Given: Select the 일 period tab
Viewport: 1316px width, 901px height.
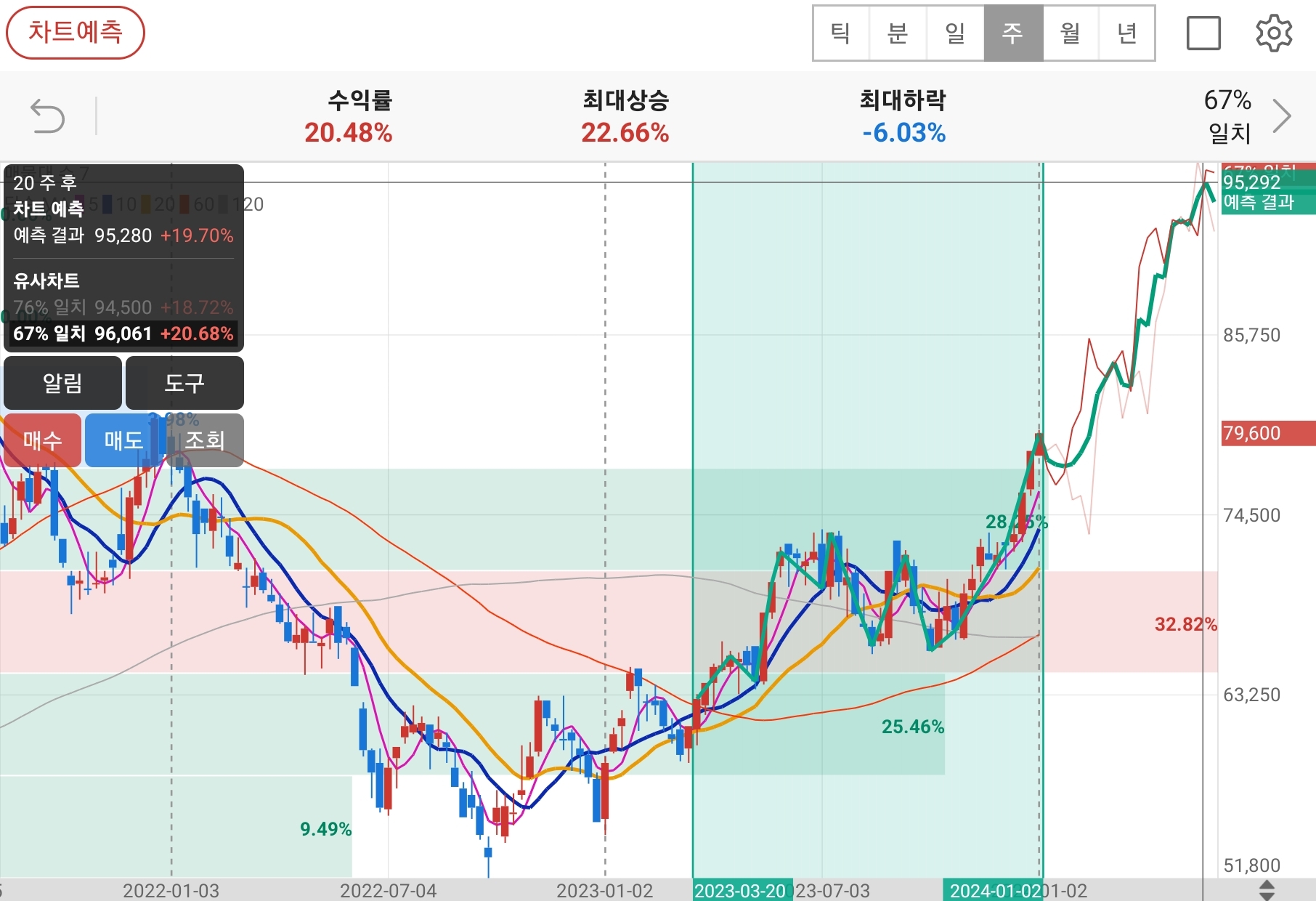Looking at the screenshot, I should coord(956,33).
